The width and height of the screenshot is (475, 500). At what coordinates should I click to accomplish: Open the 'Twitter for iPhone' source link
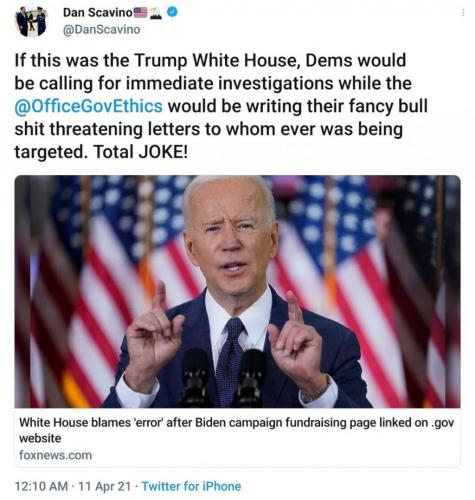click(191, 486)
